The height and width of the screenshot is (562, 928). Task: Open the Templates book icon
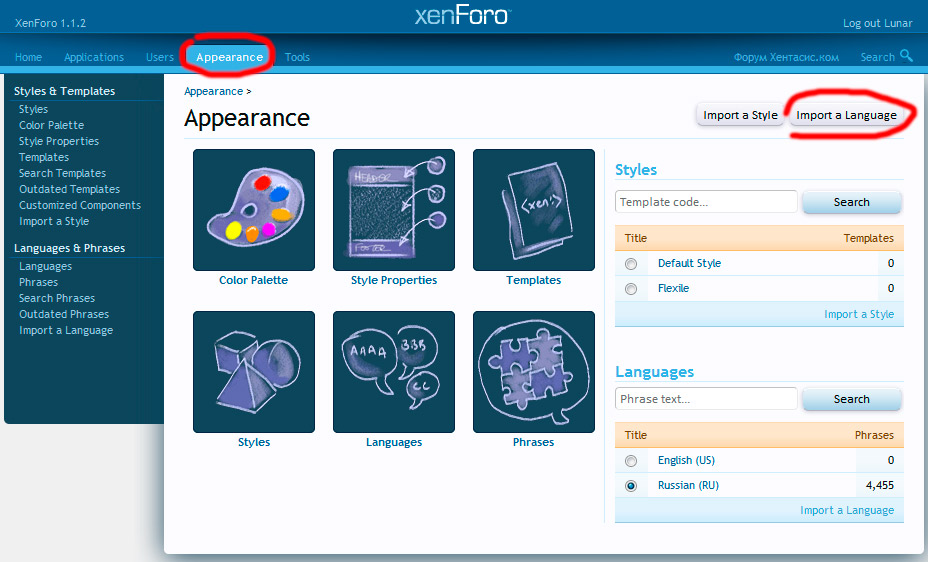[534, 210]
